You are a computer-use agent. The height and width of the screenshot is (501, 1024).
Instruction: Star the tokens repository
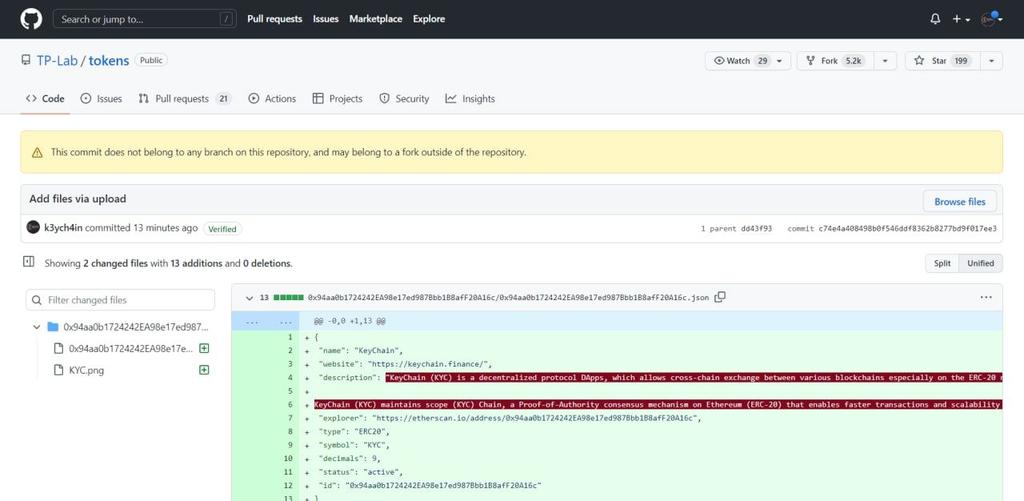pos(942,61)
